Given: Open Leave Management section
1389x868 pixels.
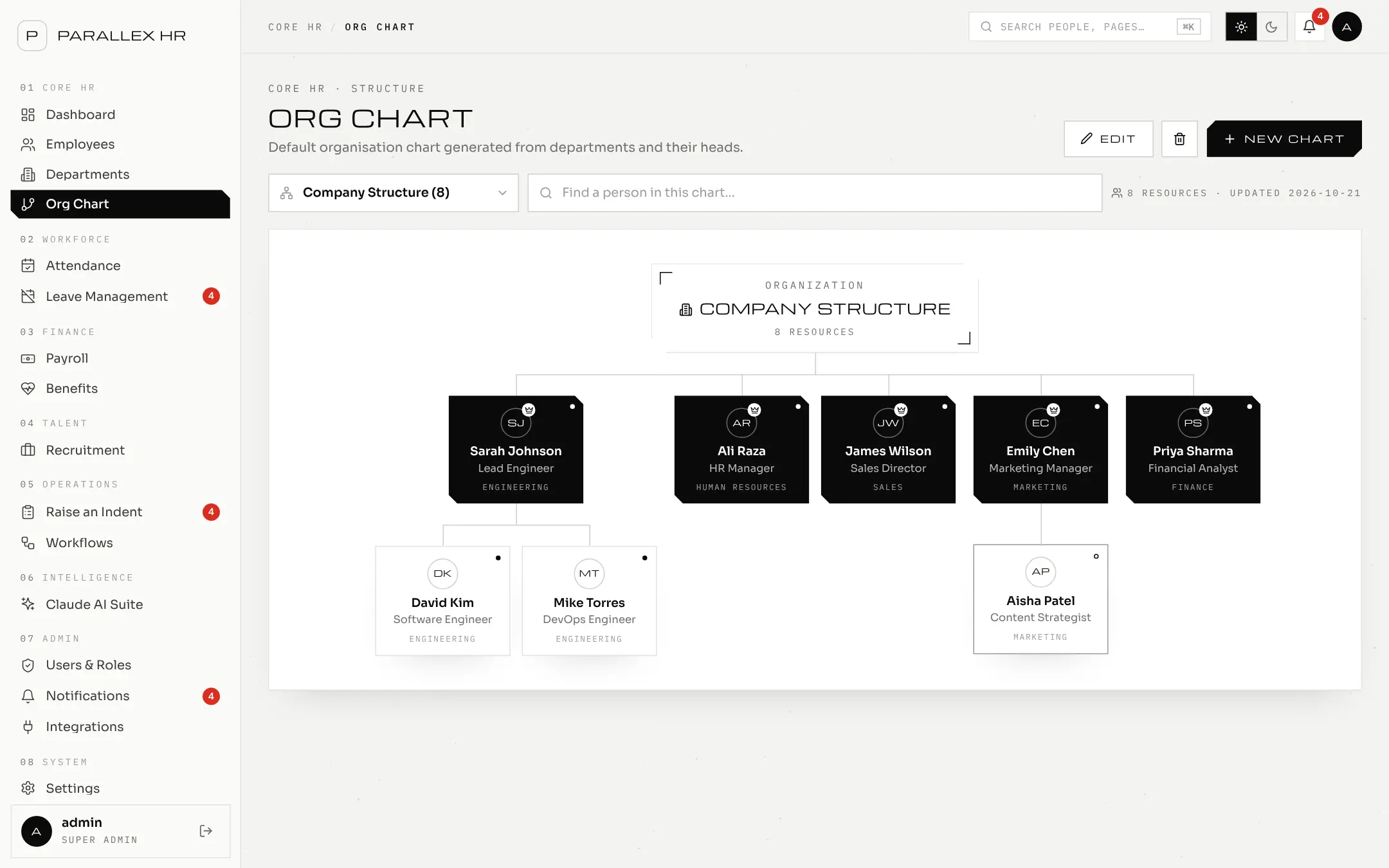Looking at the screenshot, I should [x=120, y=296].
